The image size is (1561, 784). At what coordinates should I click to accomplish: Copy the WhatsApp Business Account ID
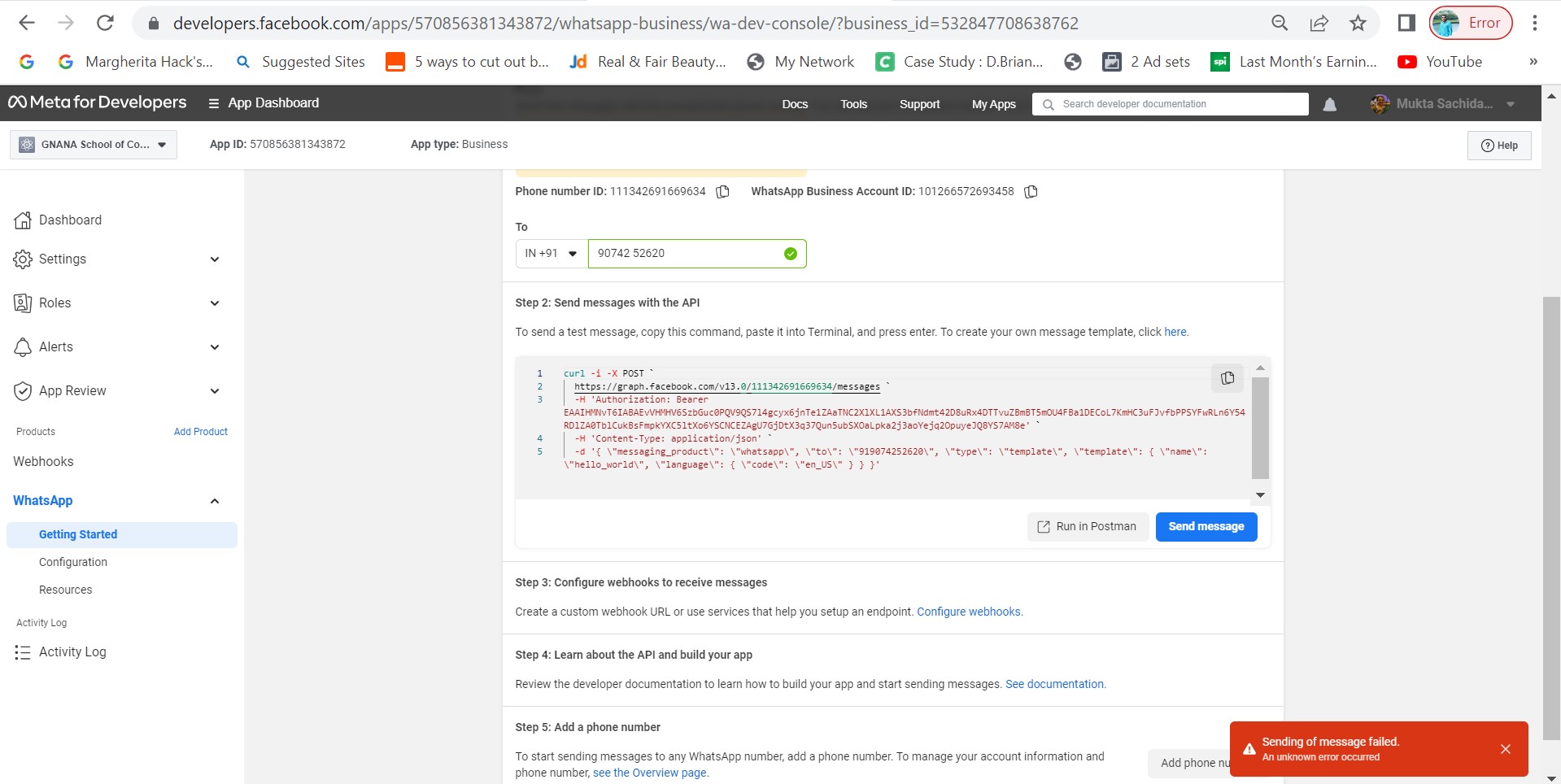1031,192
